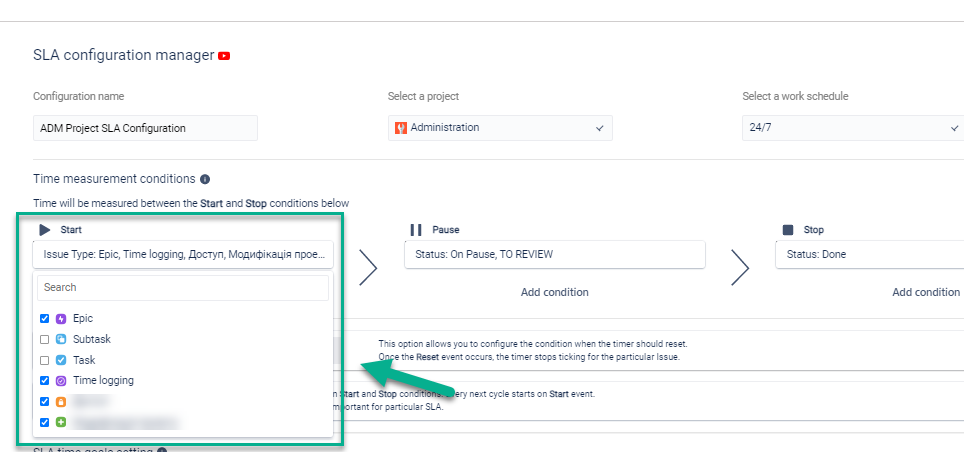
Task: Click the purple Epic issue type icon
Action: [x=61, y=319]
